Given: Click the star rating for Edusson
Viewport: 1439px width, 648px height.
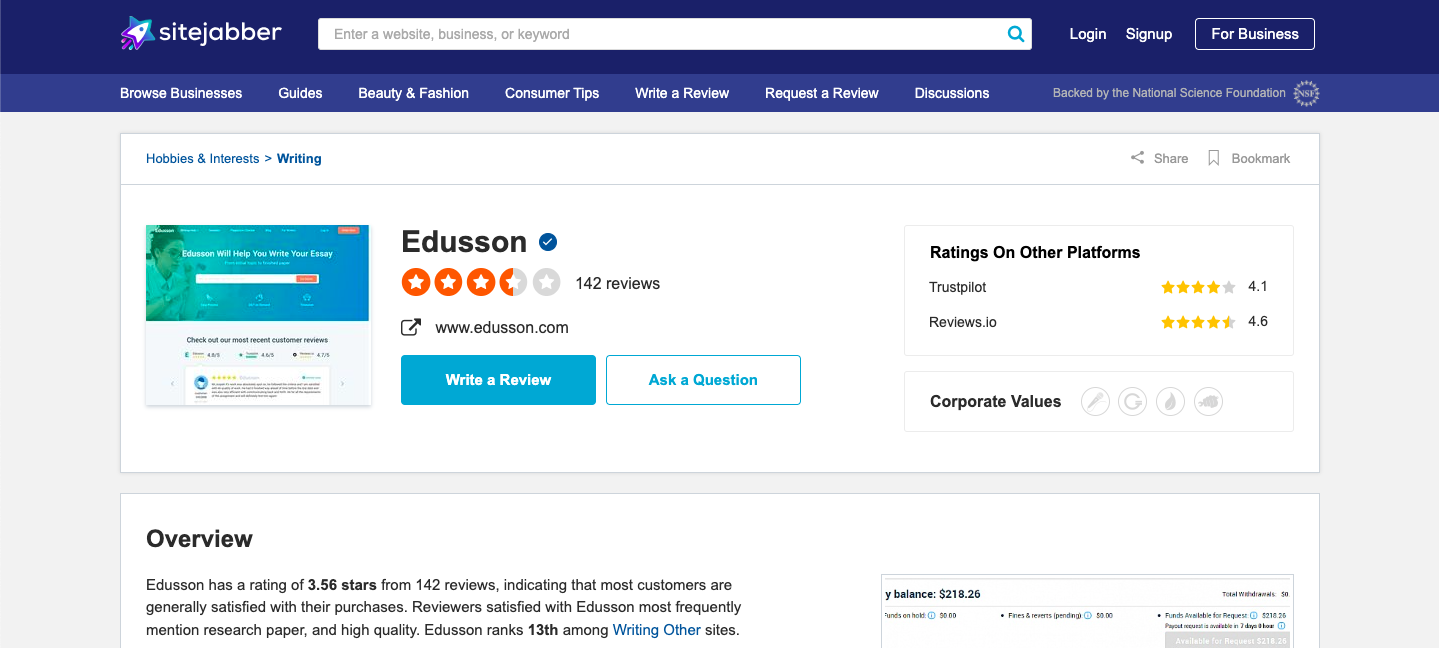Looking at the screenshot, I should click(x=481, y=283).
